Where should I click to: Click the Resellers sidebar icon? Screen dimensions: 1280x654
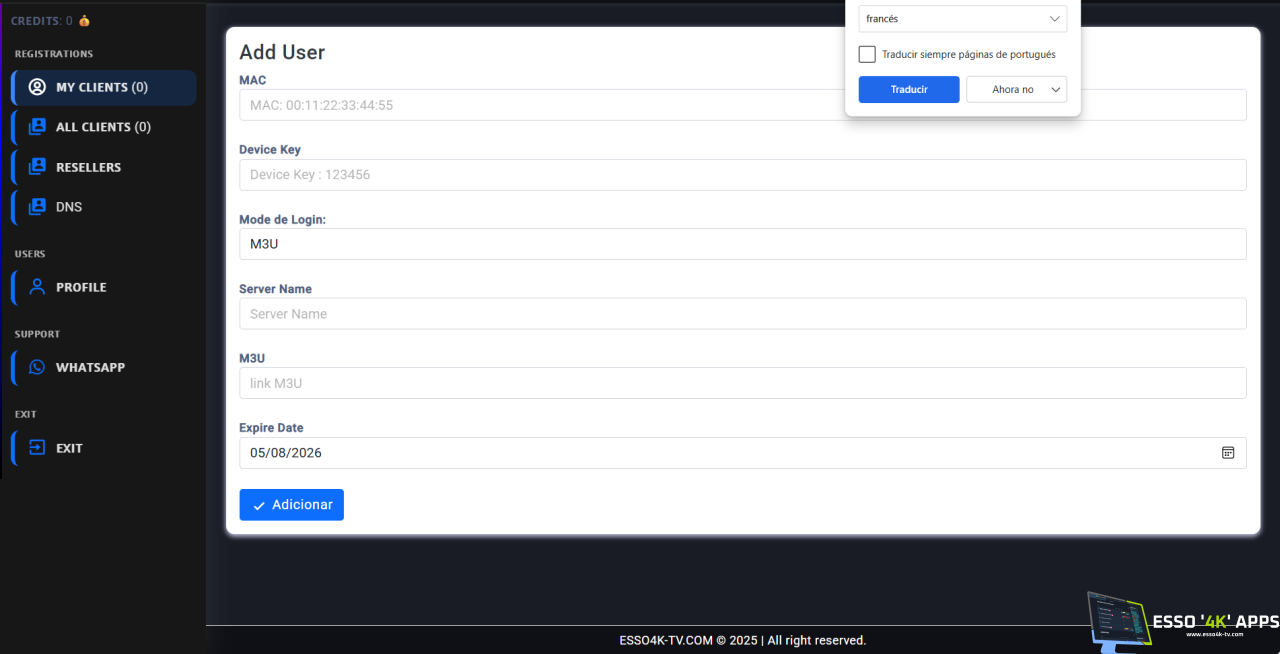pyautogui.click(x=37, y=167)
